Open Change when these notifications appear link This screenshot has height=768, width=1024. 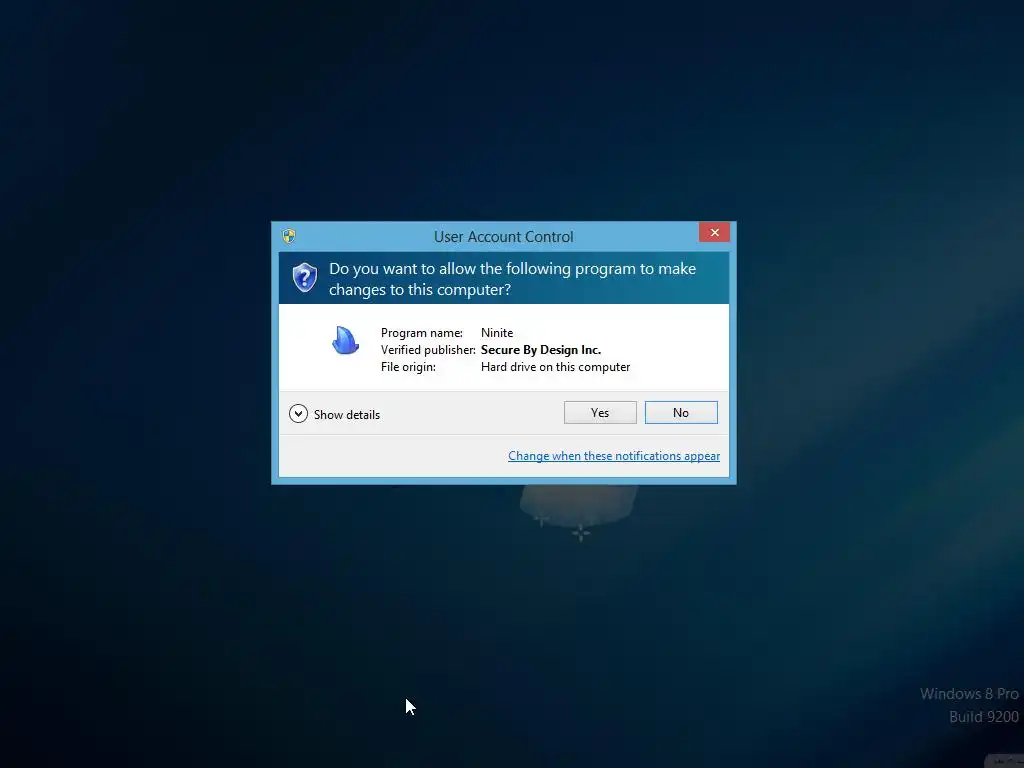click(x=614, y=456)
